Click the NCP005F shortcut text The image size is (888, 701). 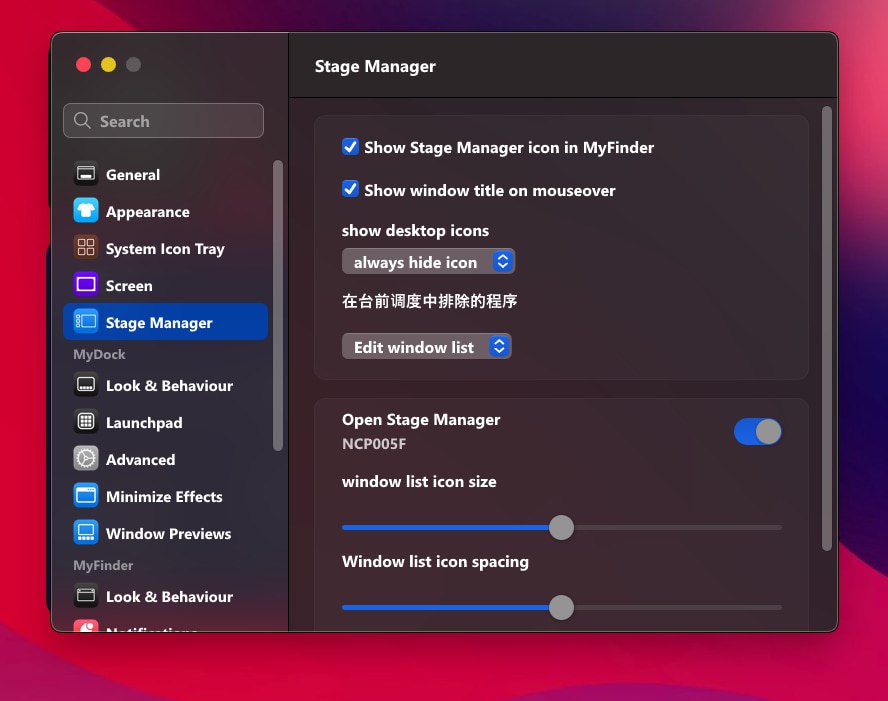coord(374,443)
